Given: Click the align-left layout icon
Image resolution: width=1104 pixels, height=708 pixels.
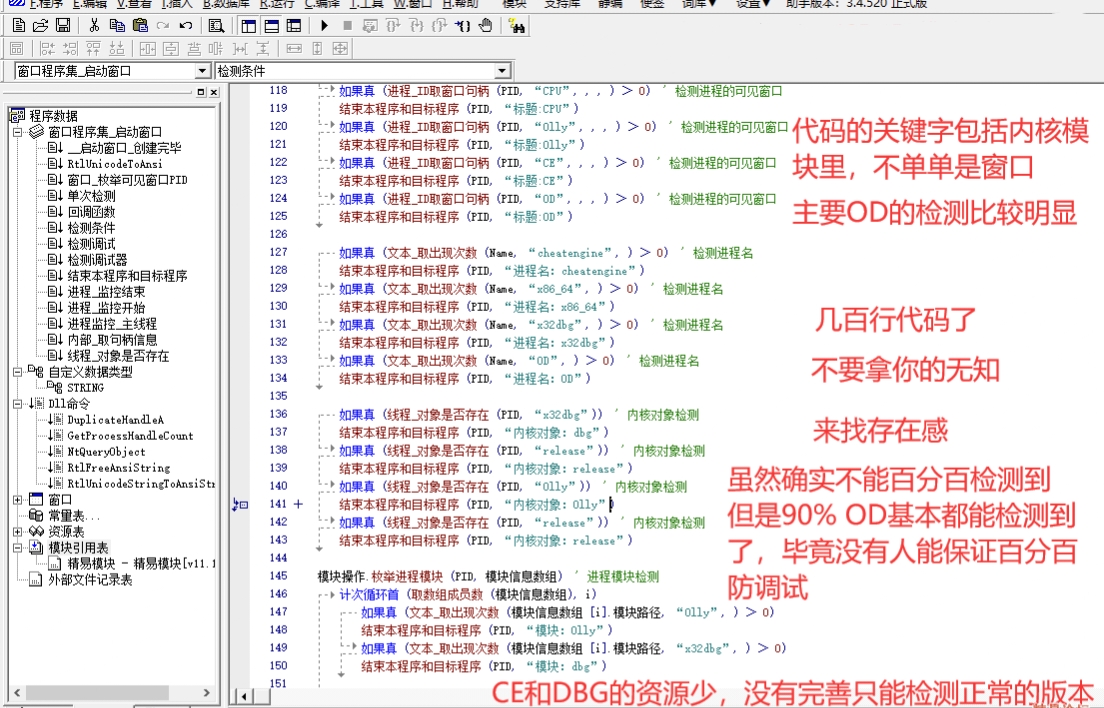Looking at the screenshot, I should [x=47, y=49].
